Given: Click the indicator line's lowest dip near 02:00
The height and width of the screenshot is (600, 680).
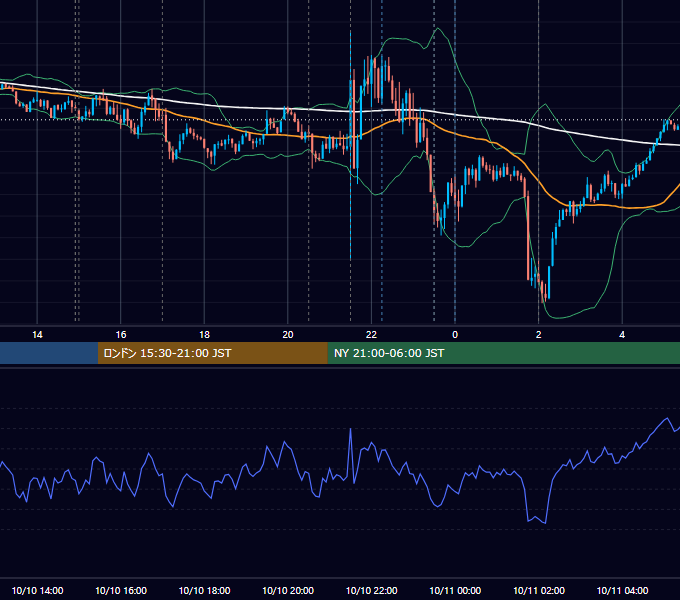Looking at the screenshot, I should click(545, 523).
